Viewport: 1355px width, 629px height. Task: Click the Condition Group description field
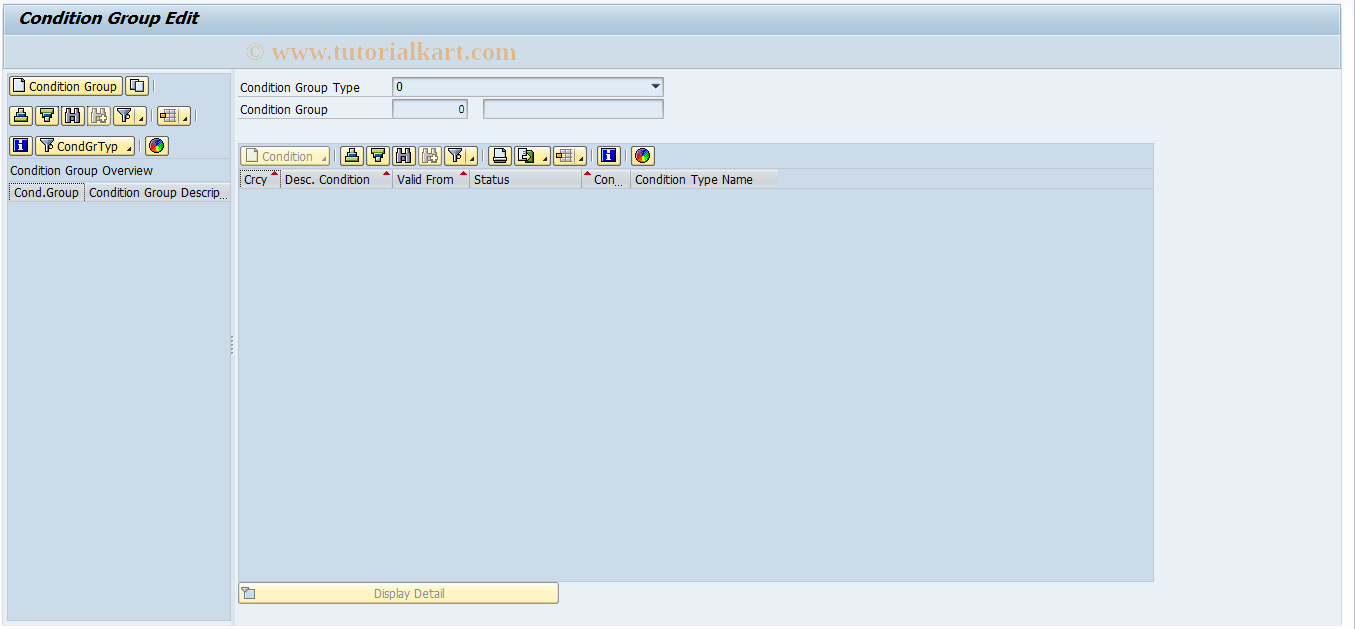[x=573, y=109]
